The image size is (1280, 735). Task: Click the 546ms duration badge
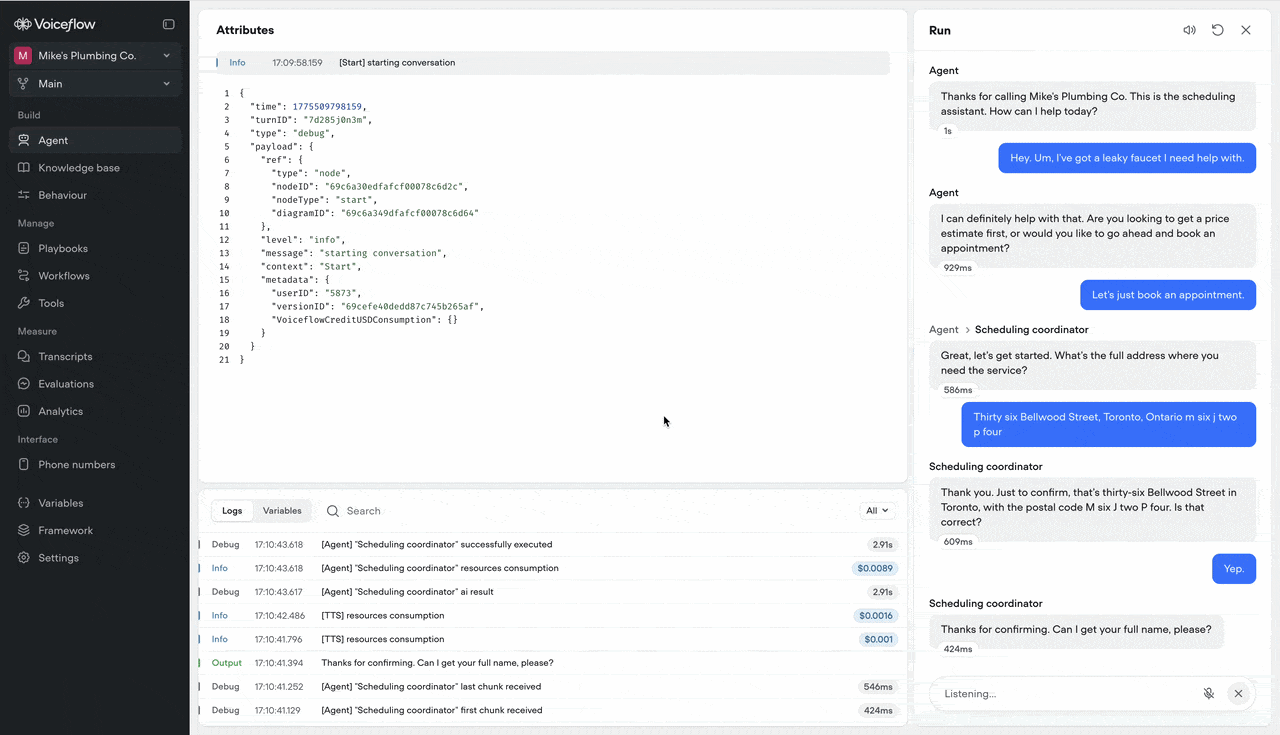coord(878,687)
